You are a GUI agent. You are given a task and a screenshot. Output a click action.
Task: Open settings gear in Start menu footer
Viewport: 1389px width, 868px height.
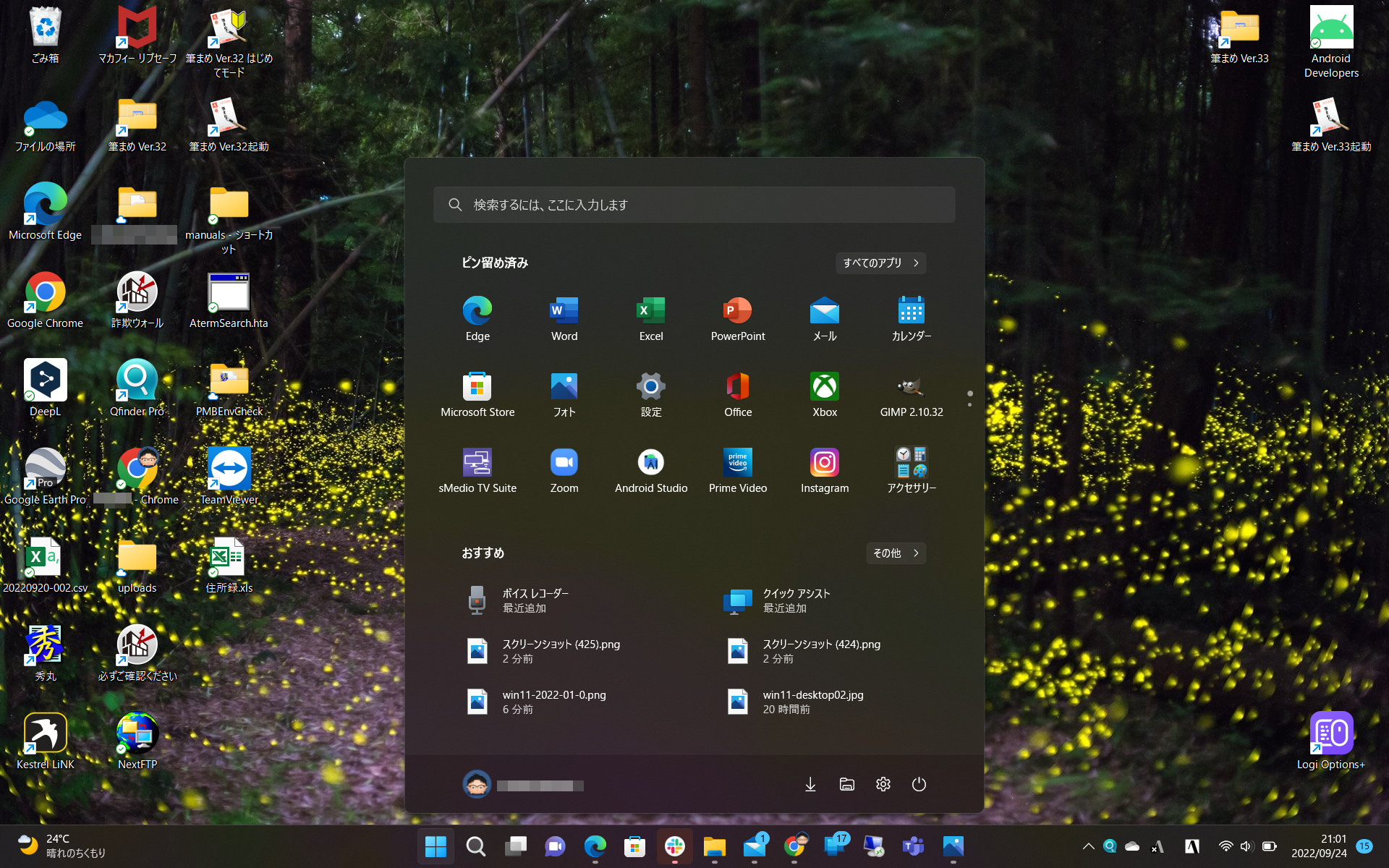[883, 784]
